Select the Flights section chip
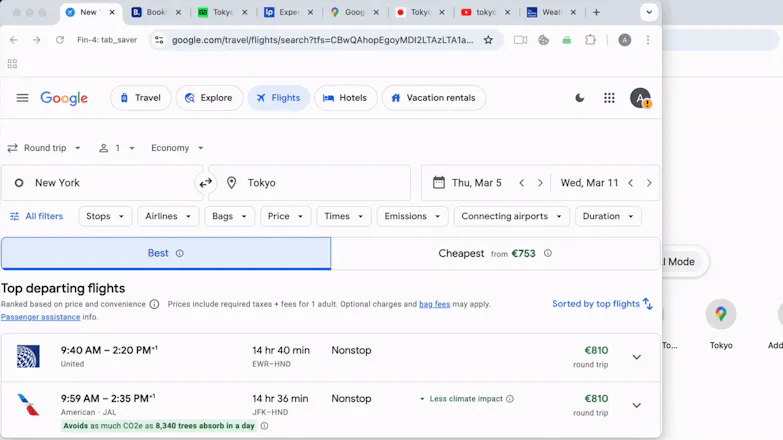 279,98
